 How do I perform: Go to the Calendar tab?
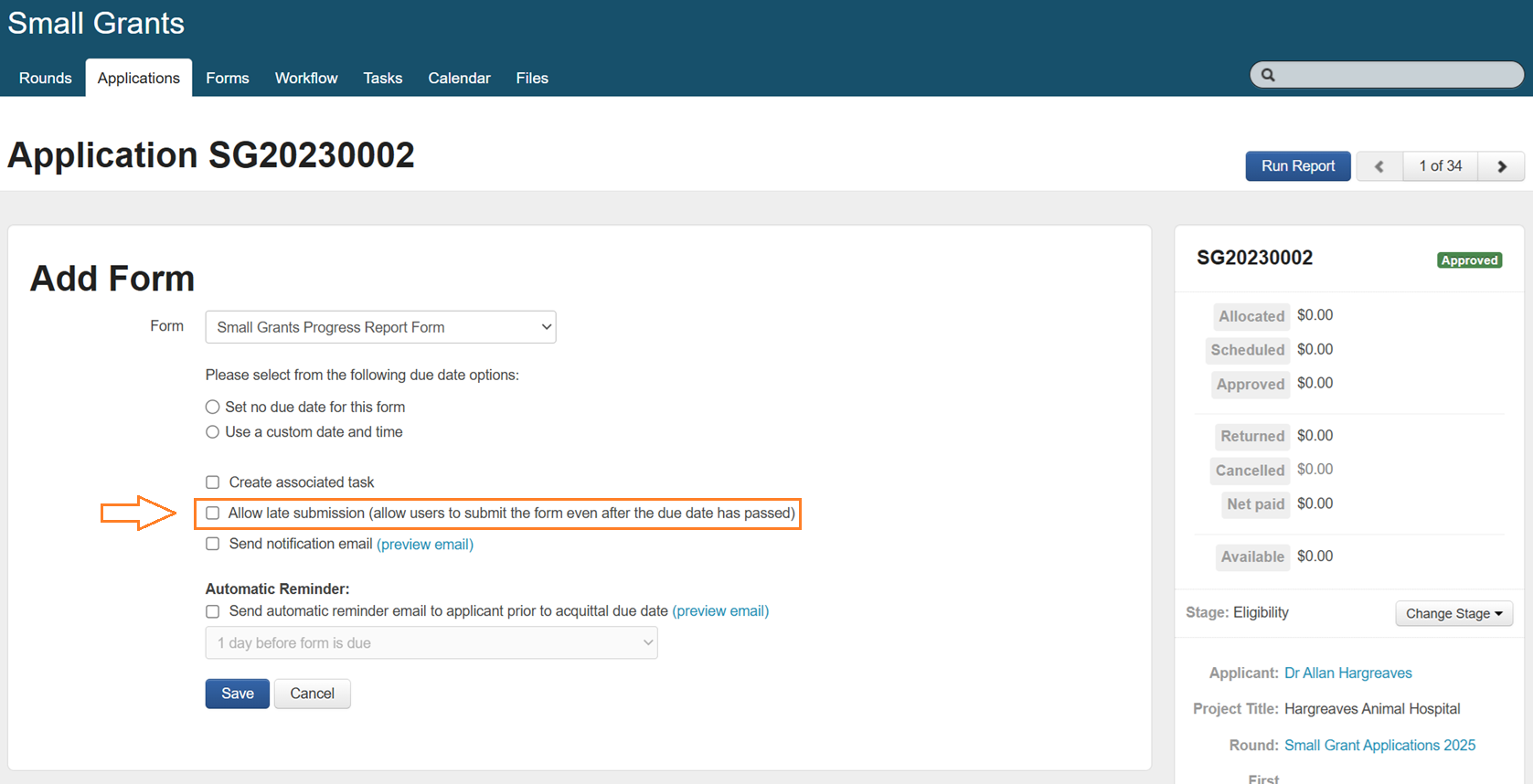459,79
